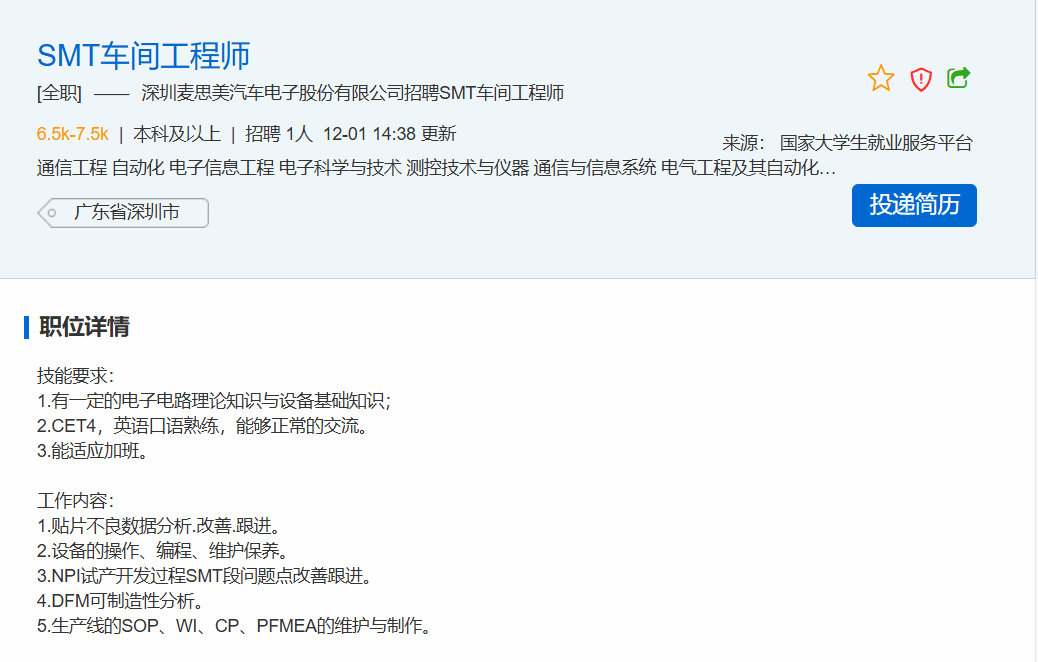Click the 技能要求 heading line
Viewport: 1038px width, 662px height.
click(x=76, y=376)
